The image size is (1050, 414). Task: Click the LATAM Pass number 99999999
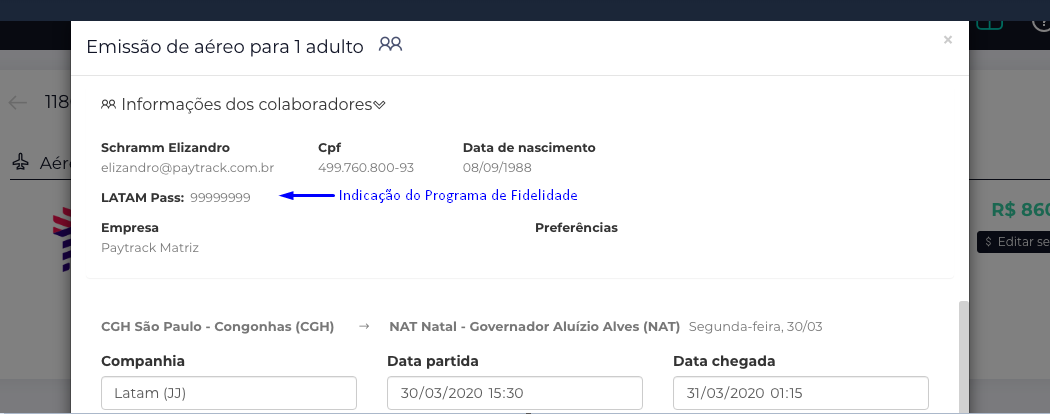click(x=220, y=198)
